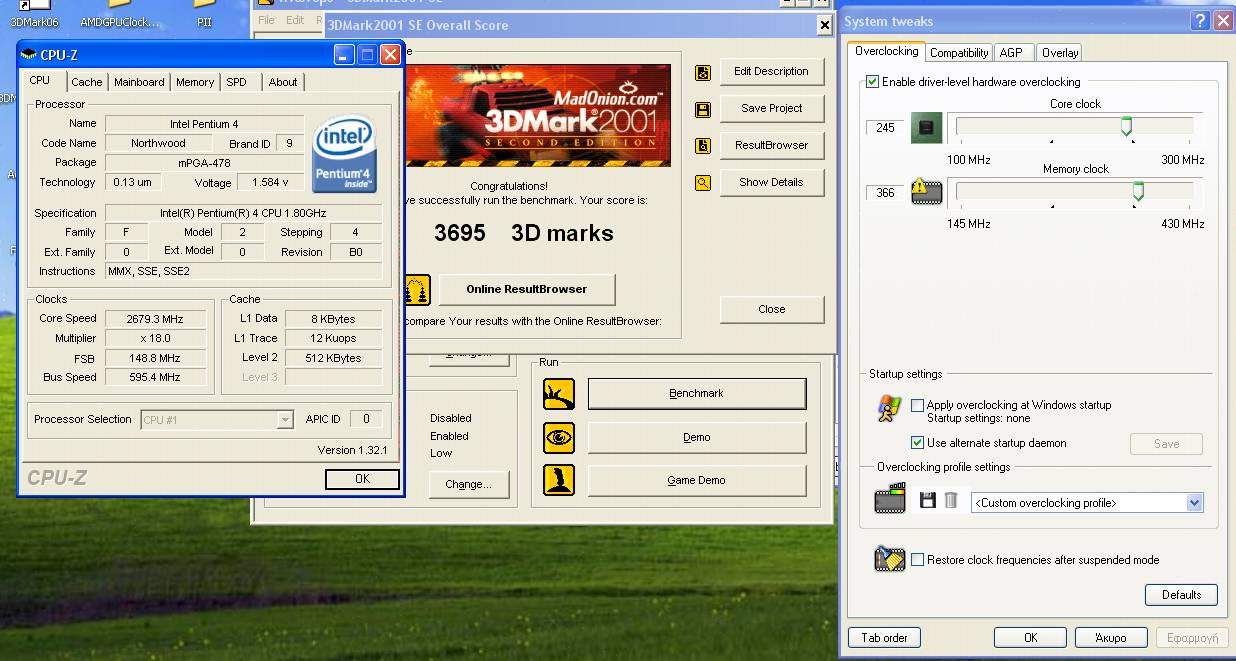Viewport: 1236px width, 661px height.
Task: Click the MadOnion 3DMark2001 banner image
Action: click(x=537, y=115)
